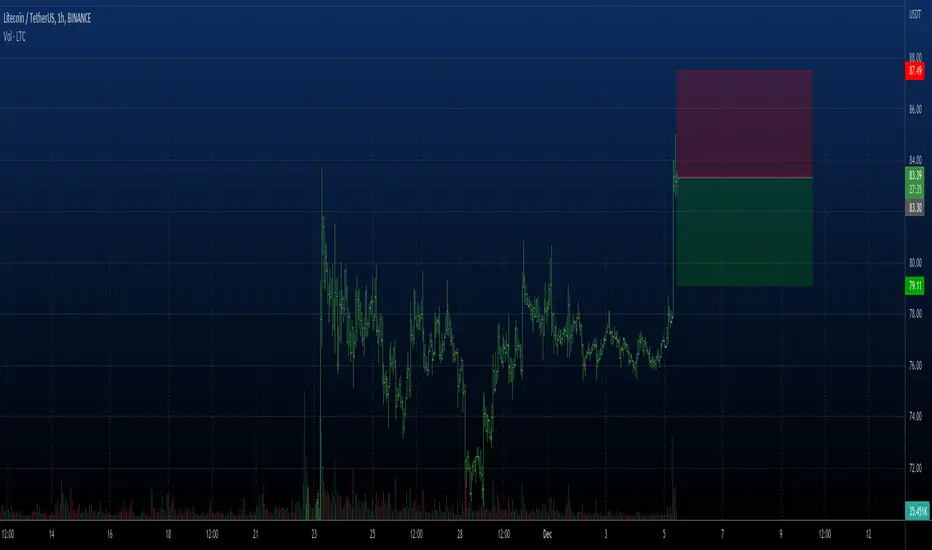Screen dimensions: 932x550
Task: Click the 80.00 price axis label
Action: [x=915, y=262]
